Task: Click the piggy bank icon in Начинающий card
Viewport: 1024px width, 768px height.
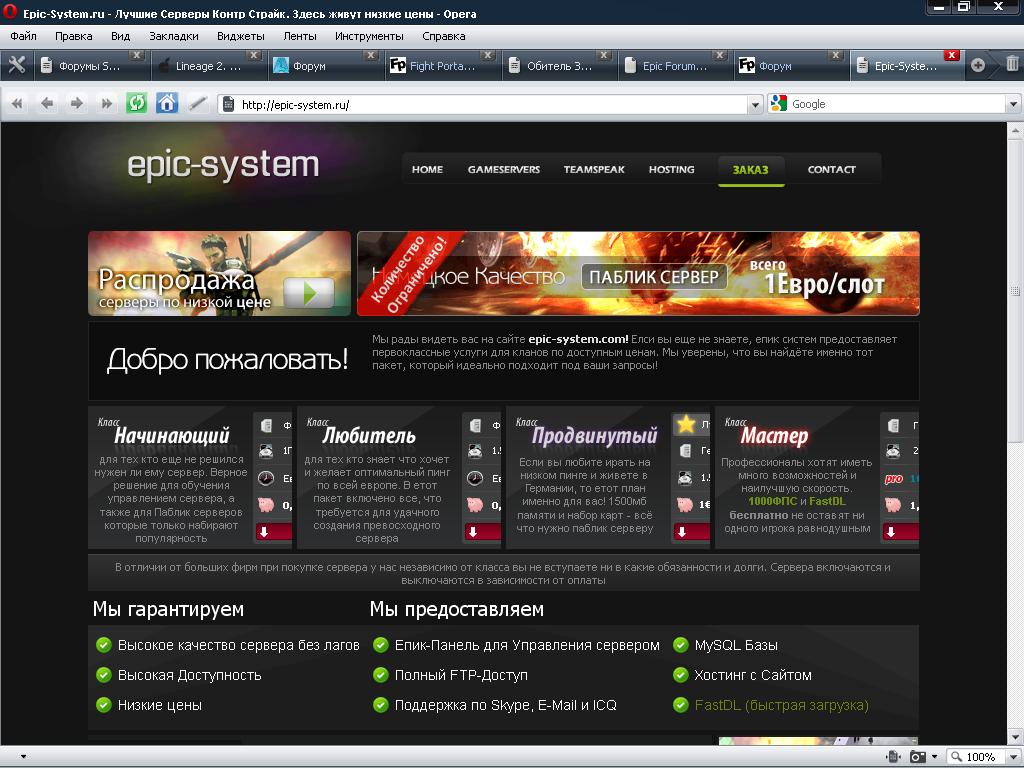Action: pos(266,505)
